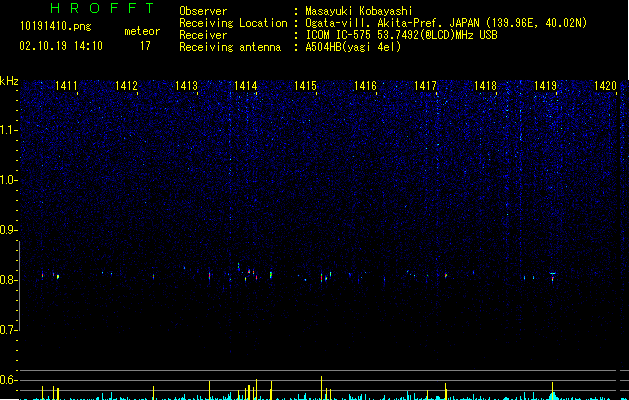Screen dimensions: 629x400
Task: Select the A504HB(yagi 4el) antenna text
Action: click(x=353, y=47)
